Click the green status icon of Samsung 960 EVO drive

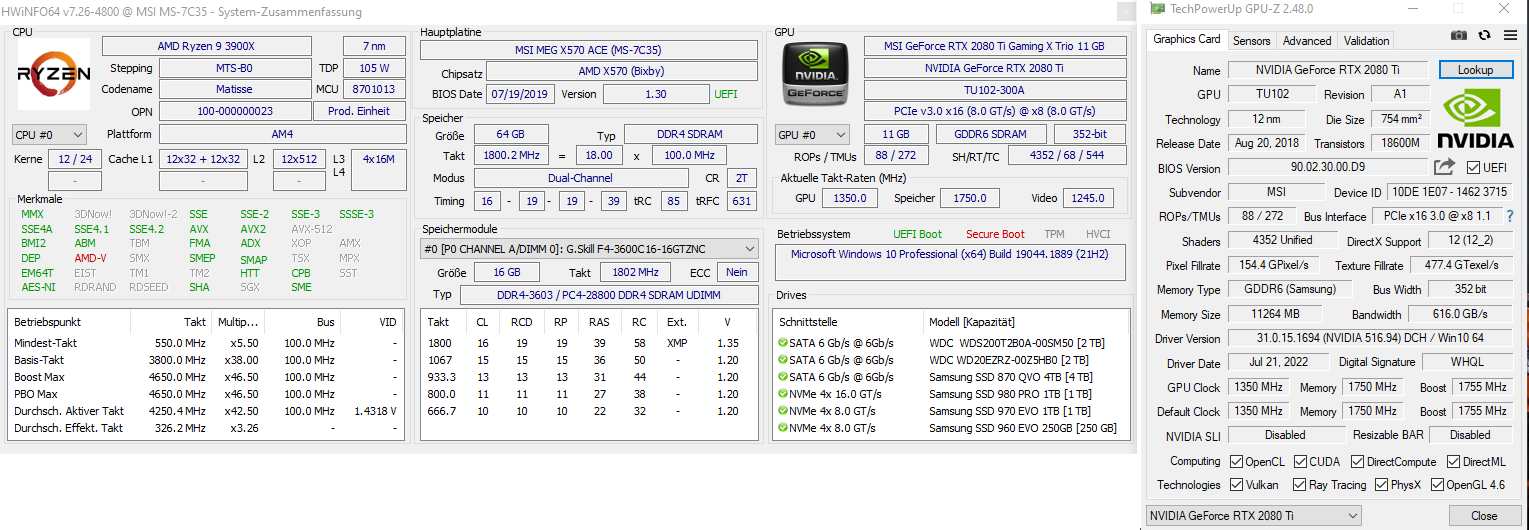pos(782,428)
